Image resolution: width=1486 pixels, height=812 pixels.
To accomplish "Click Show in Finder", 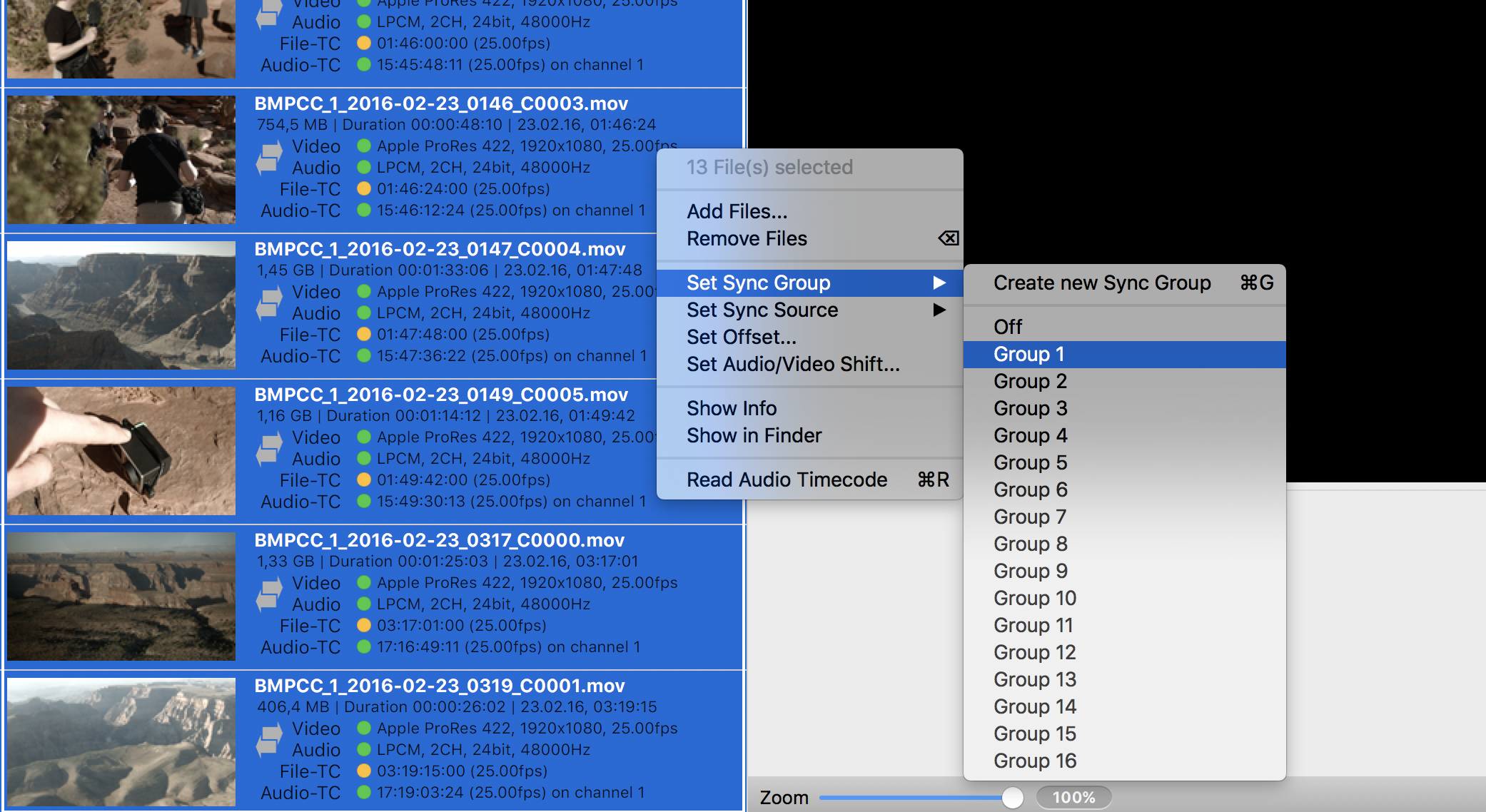I will click(754, 435).
